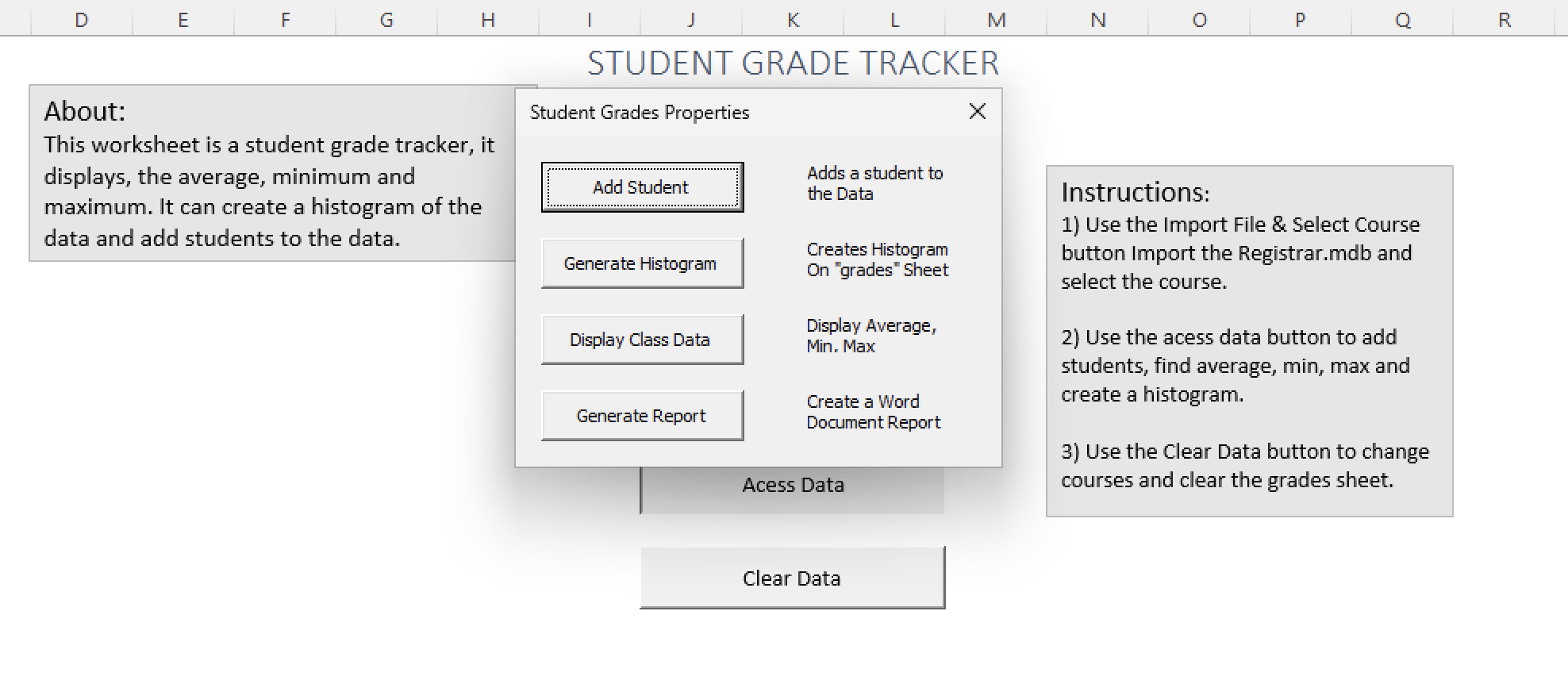Click 'Display Average, Min. Max' label
Image resolution: width=1568 pixels, height=684 pixels.
(871, 336)
